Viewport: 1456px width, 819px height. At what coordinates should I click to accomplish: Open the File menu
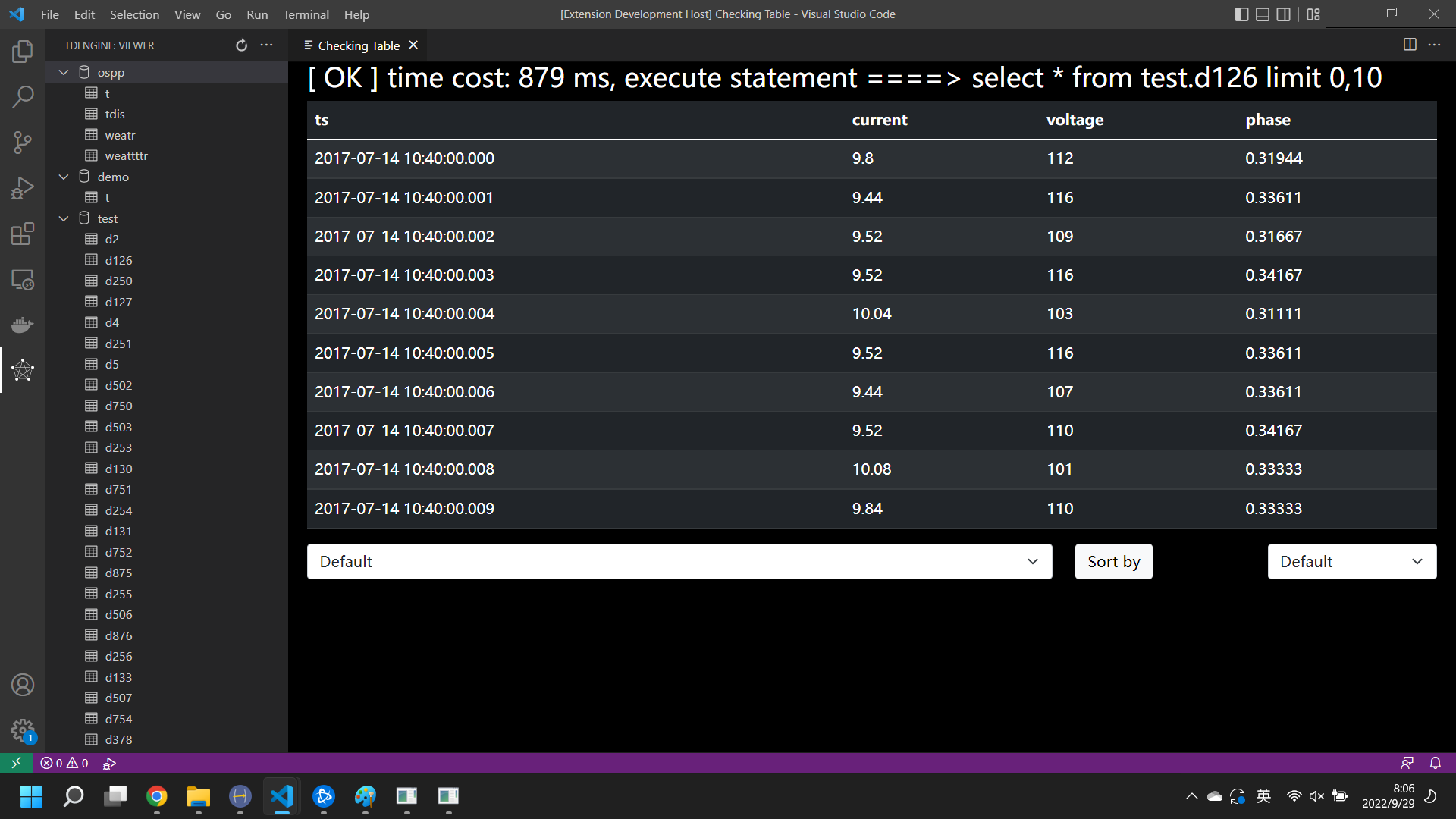[x=50, y=14]
